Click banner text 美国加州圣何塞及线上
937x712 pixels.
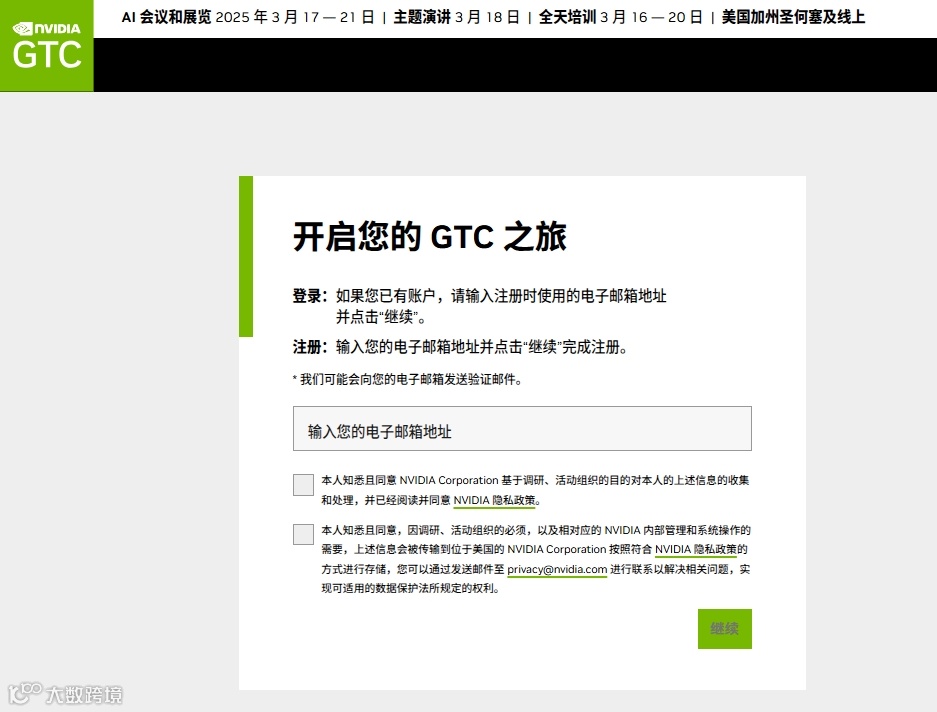pyautogui.click(x=793, y=17)
